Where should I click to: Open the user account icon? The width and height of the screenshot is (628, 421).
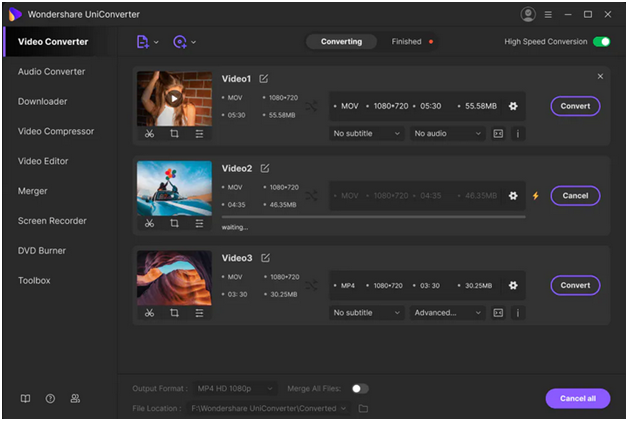[528, 14]
